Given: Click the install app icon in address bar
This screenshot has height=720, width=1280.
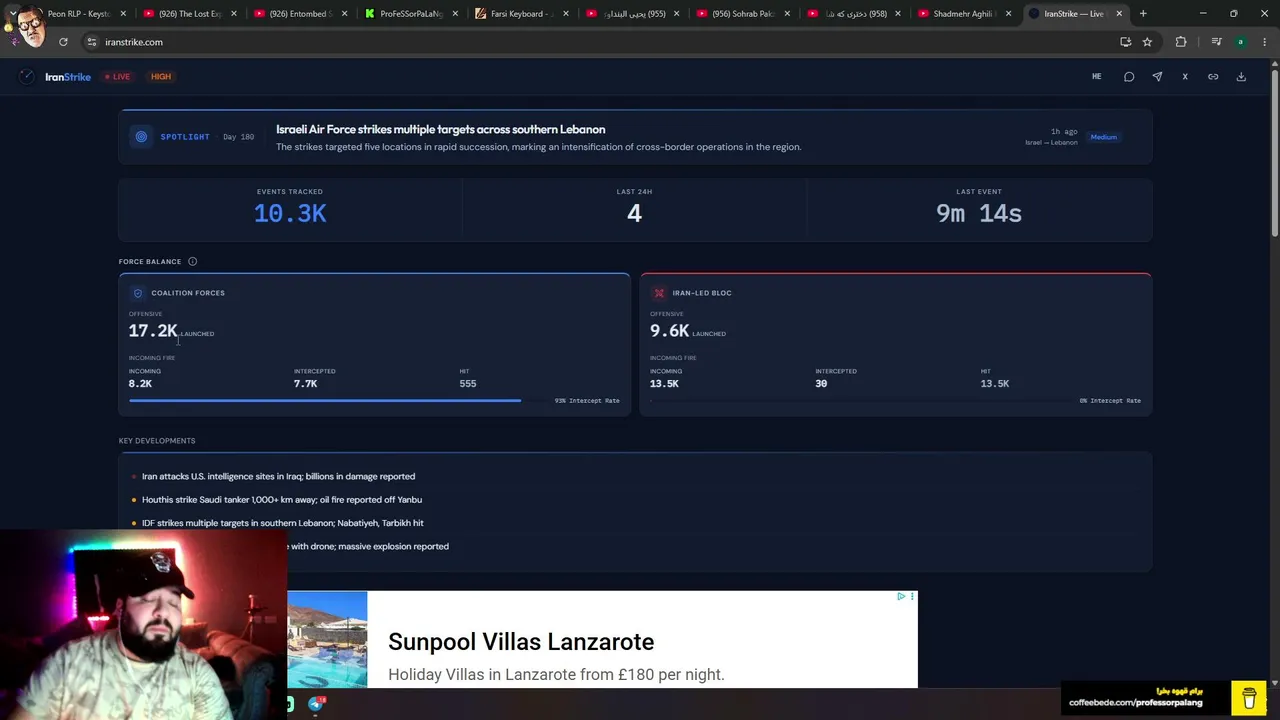Looking at the screenshot, I should coord(1125,42).
